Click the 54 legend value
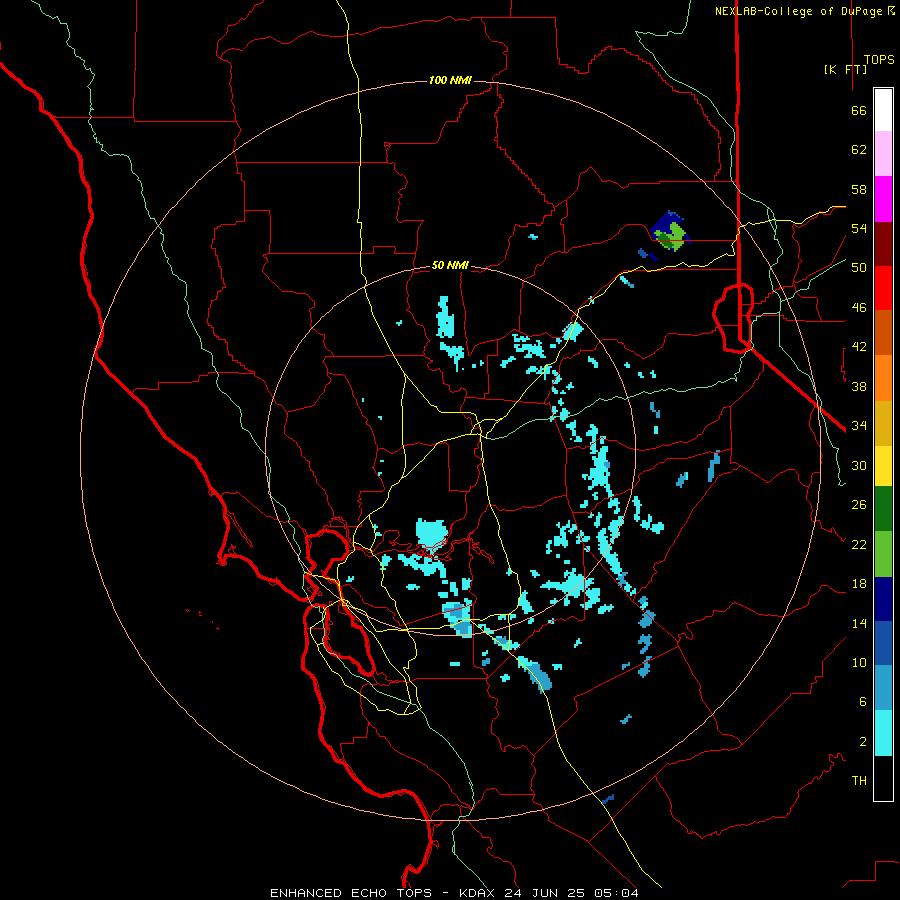Image resolution: width=900 pixels, height=900 pixels. pyautogui.click(x=859, y=228)
